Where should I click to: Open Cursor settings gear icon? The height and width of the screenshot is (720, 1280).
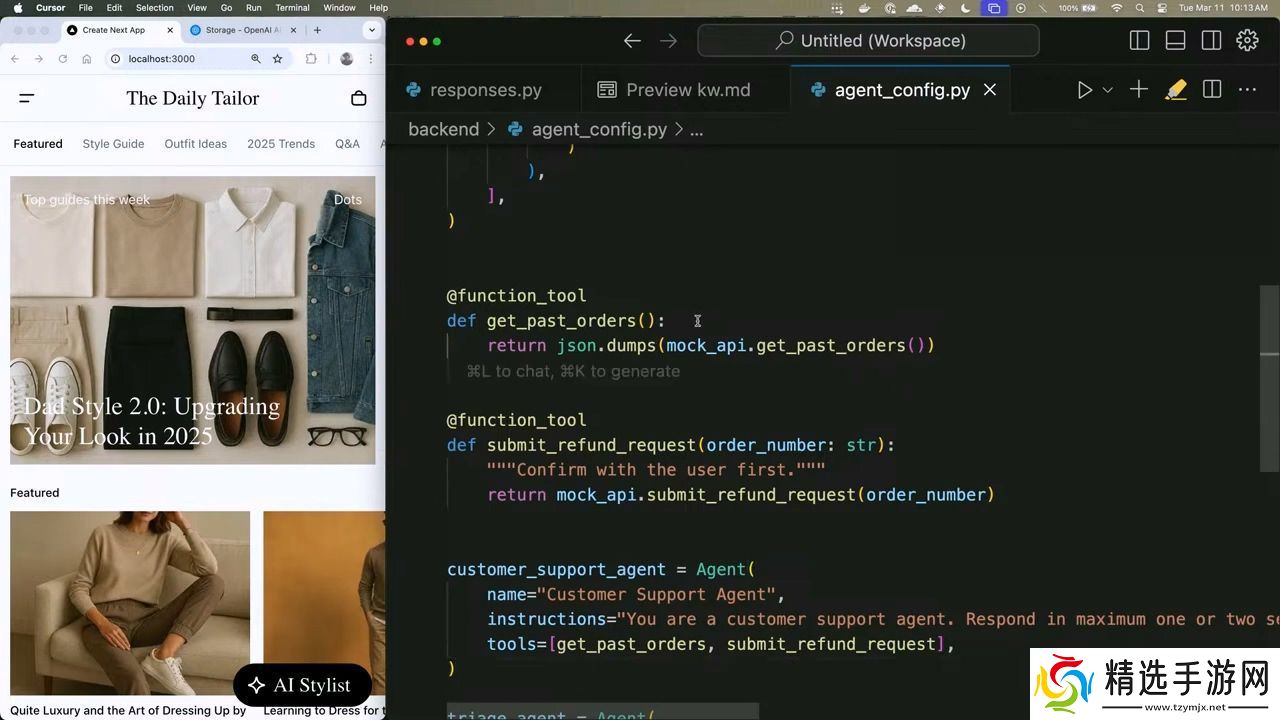(1247, 41)
